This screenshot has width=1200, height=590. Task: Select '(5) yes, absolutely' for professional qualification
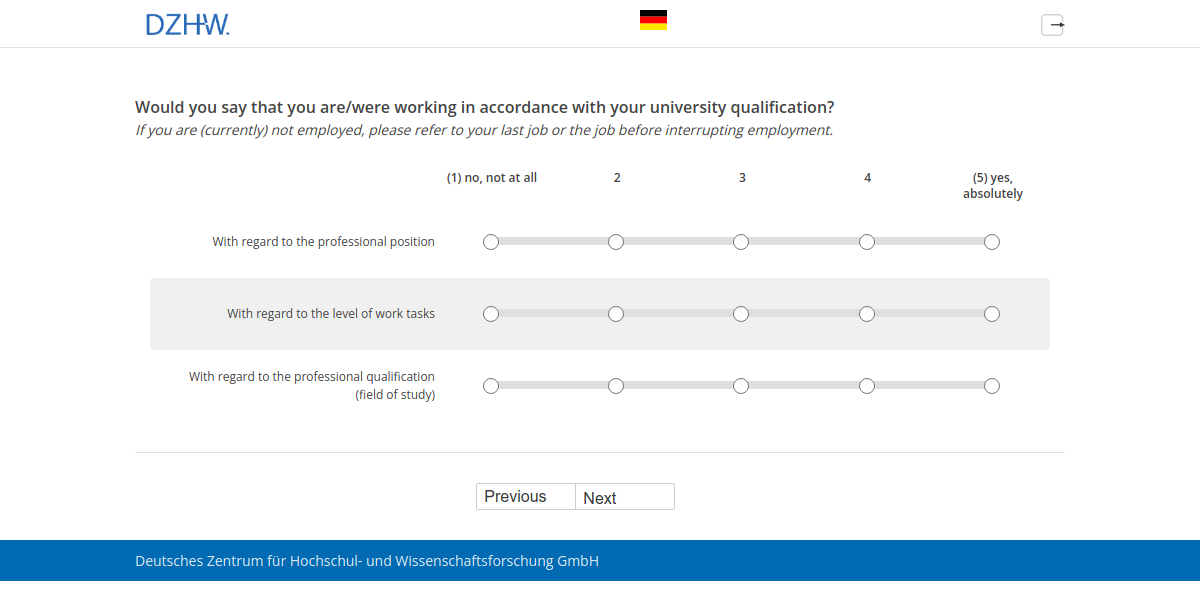point(992,385)
